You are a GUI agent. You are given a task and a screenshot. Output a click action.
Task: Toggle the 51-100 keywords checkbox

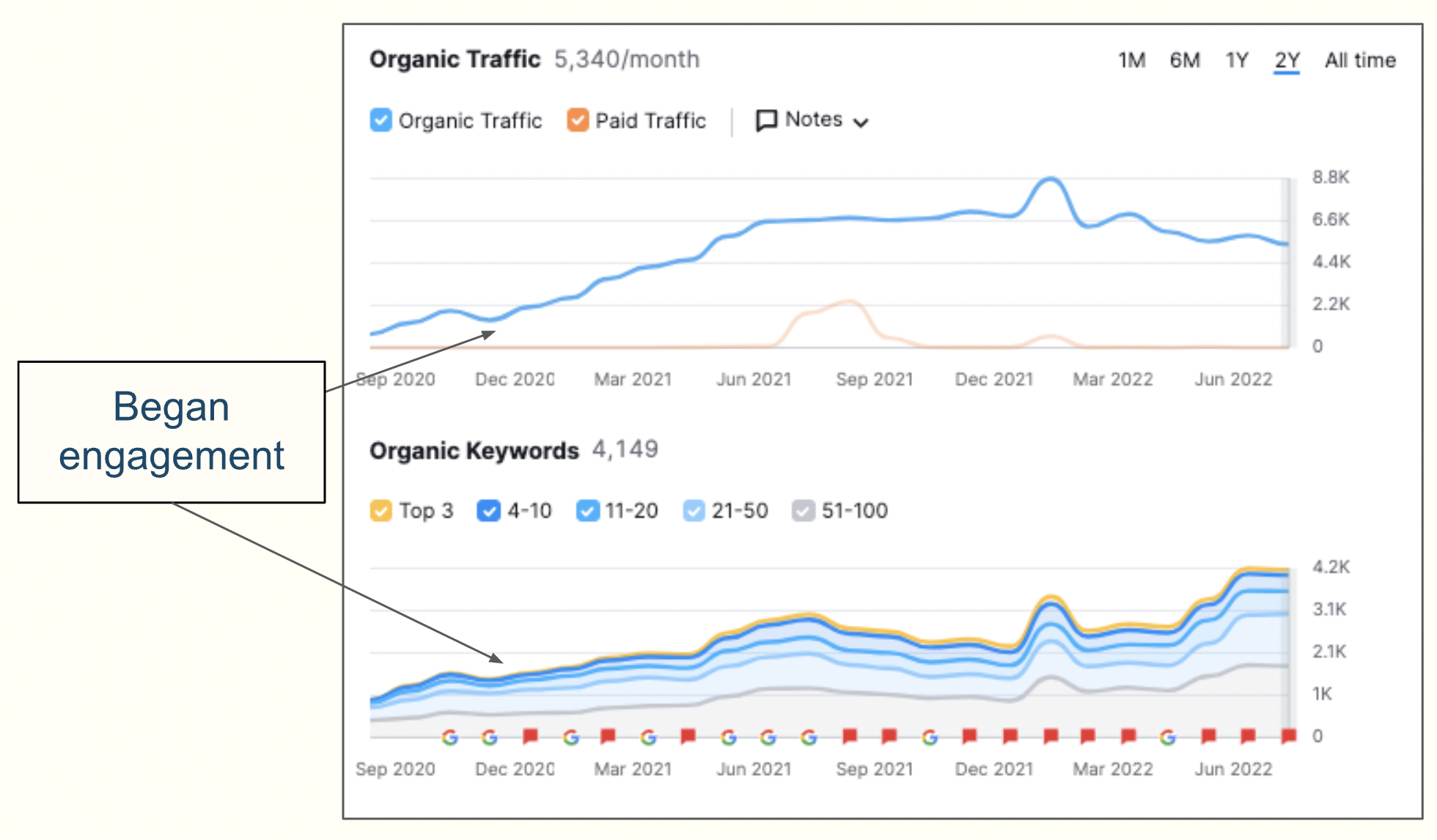point(804,510)
